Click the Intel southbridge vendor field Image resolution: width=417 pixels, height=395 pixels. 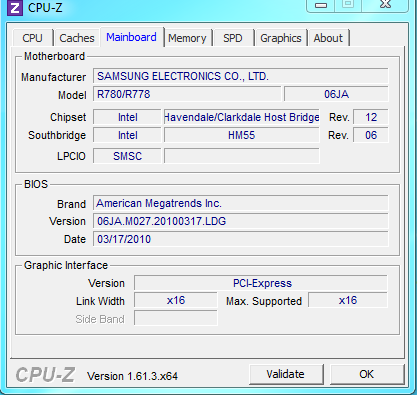click(127, 135)
